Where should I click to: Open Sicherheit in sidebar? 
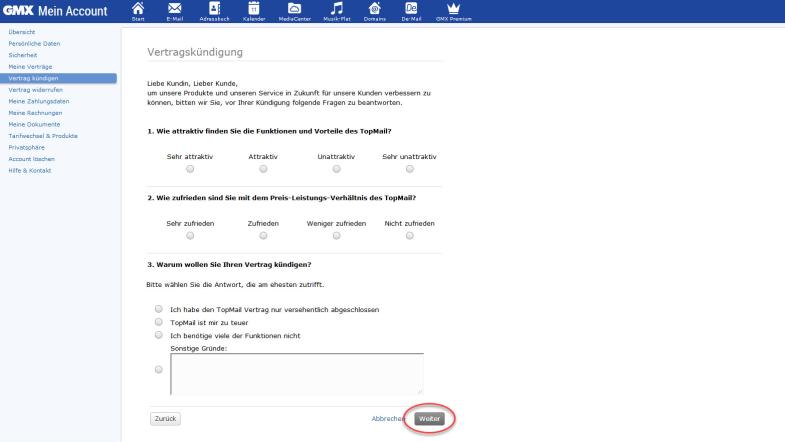coord(23,55)
